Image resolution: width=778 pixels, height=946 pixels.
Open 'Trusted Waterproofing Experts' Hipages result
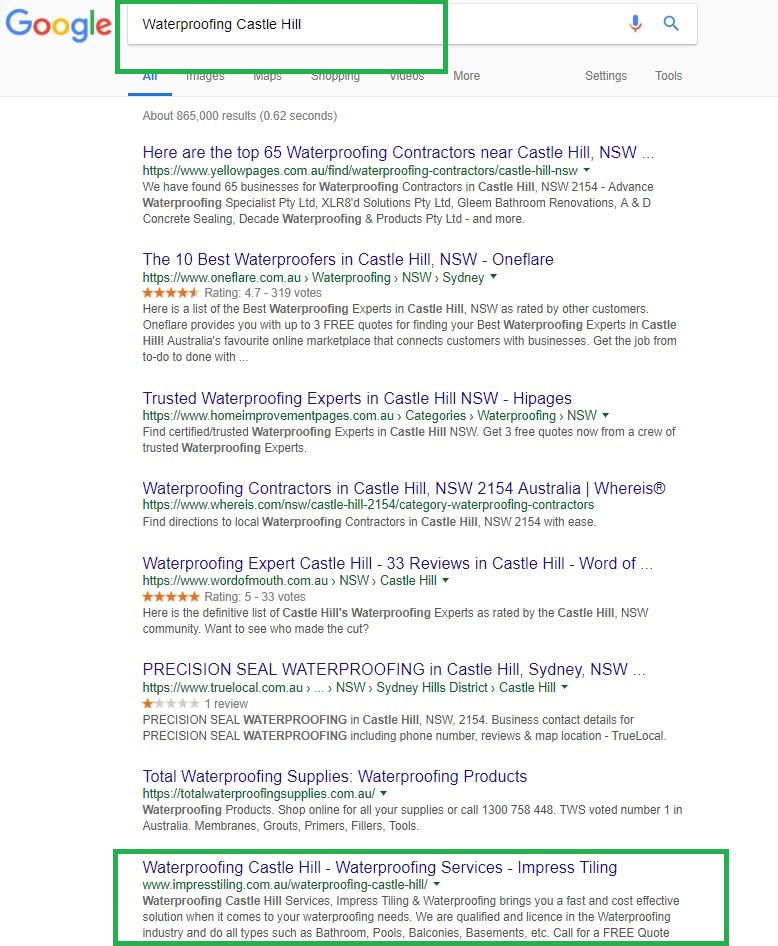click(357, 398)
